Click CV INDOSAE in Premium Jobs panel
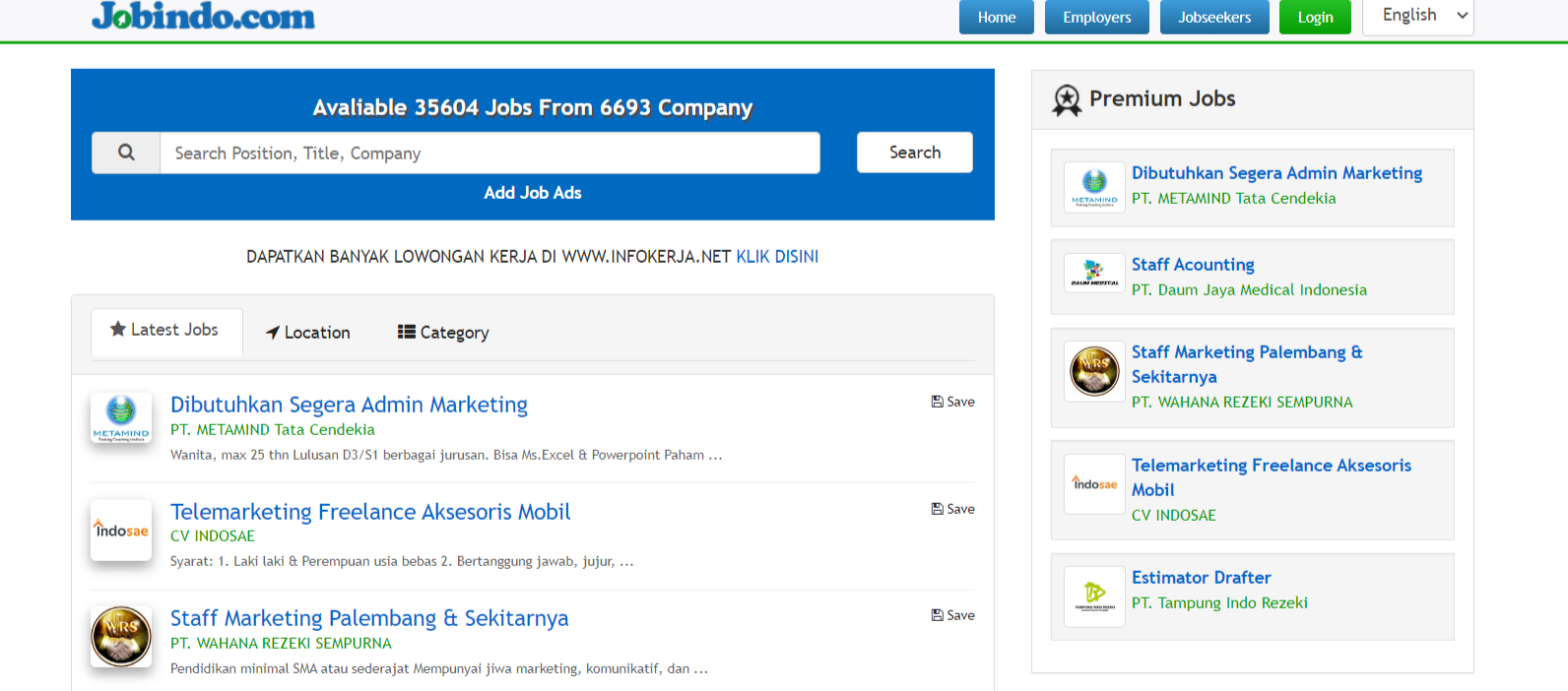This screenshot has height=691, width=1568. click(1173, 516)
